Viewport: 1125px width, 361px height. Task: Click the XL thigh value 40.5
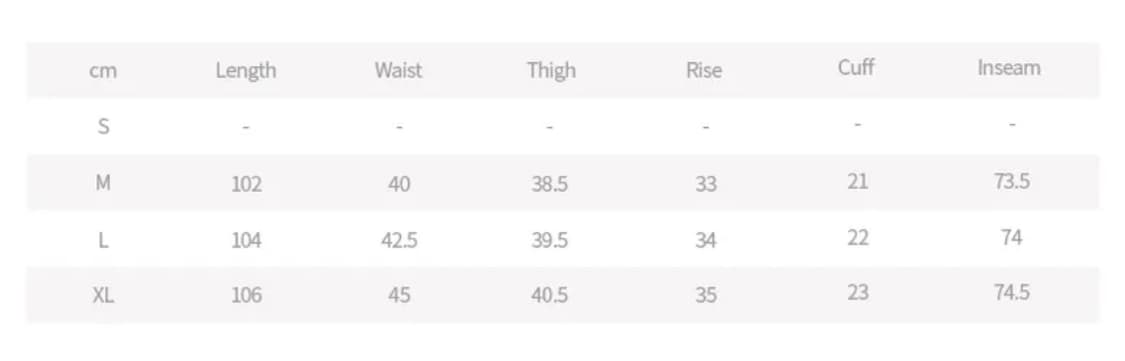[x=550, y=295]
